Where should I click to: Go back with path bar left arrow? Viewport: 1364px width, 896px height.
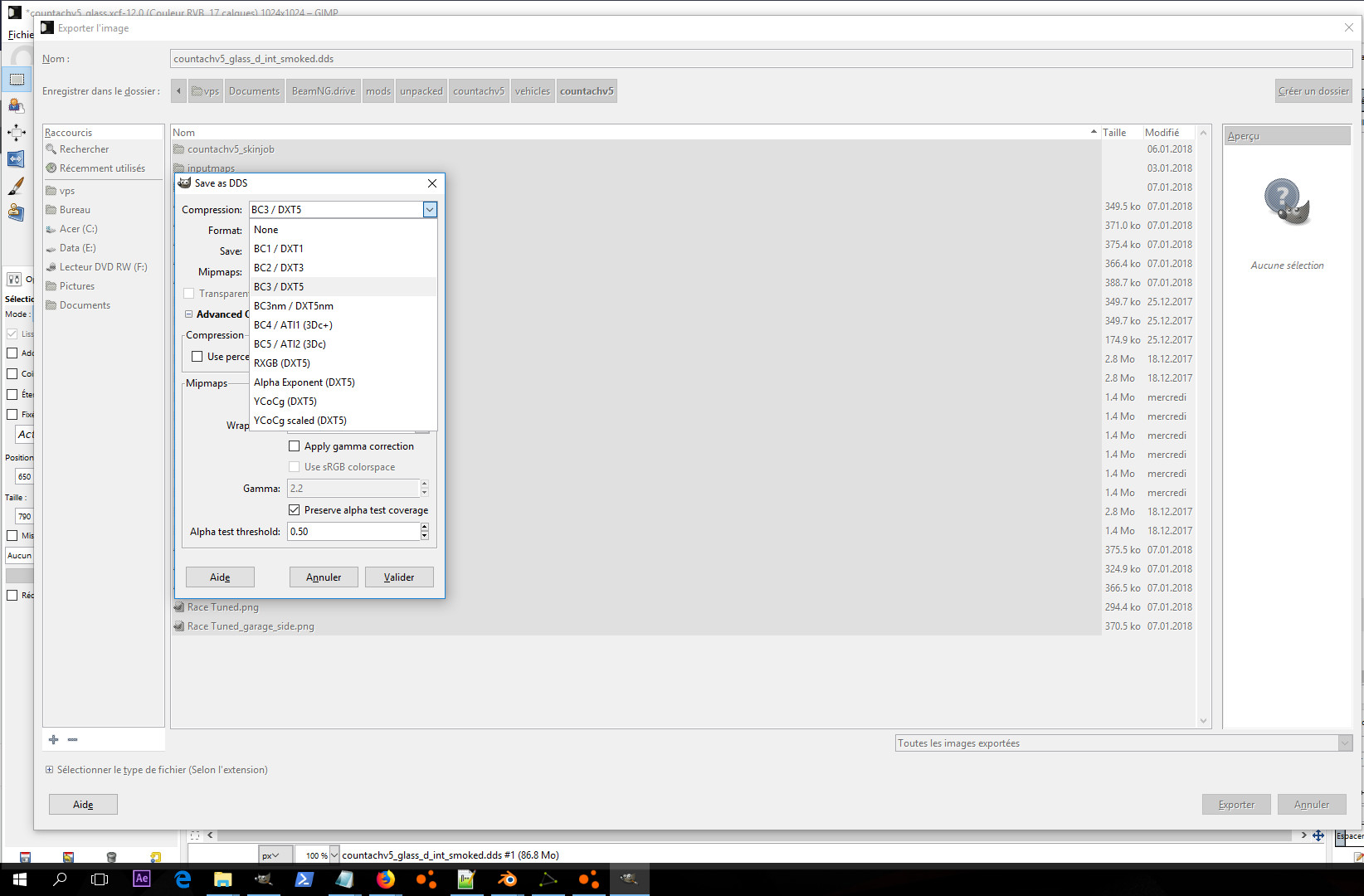click(178, 91)
